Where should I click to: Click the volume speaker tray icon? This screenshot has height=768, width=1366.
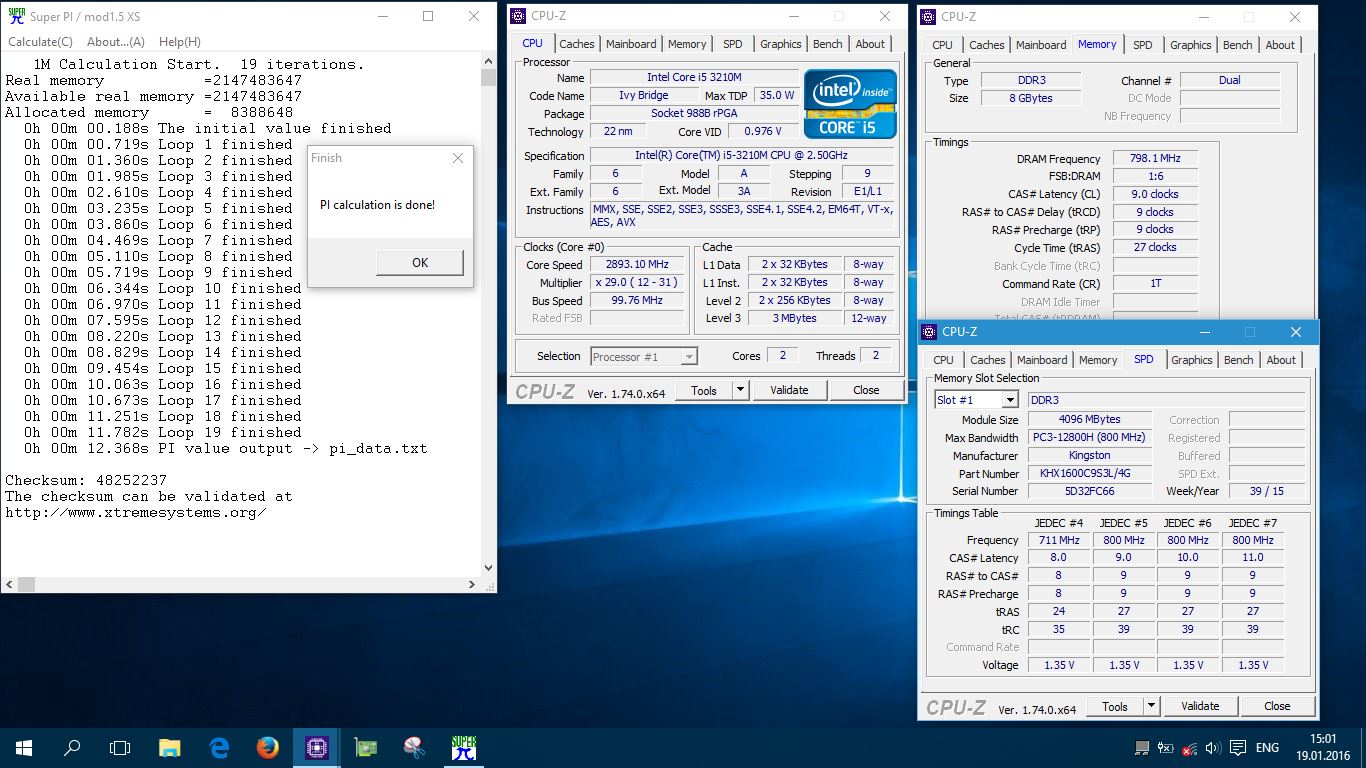pos(1212,748)
